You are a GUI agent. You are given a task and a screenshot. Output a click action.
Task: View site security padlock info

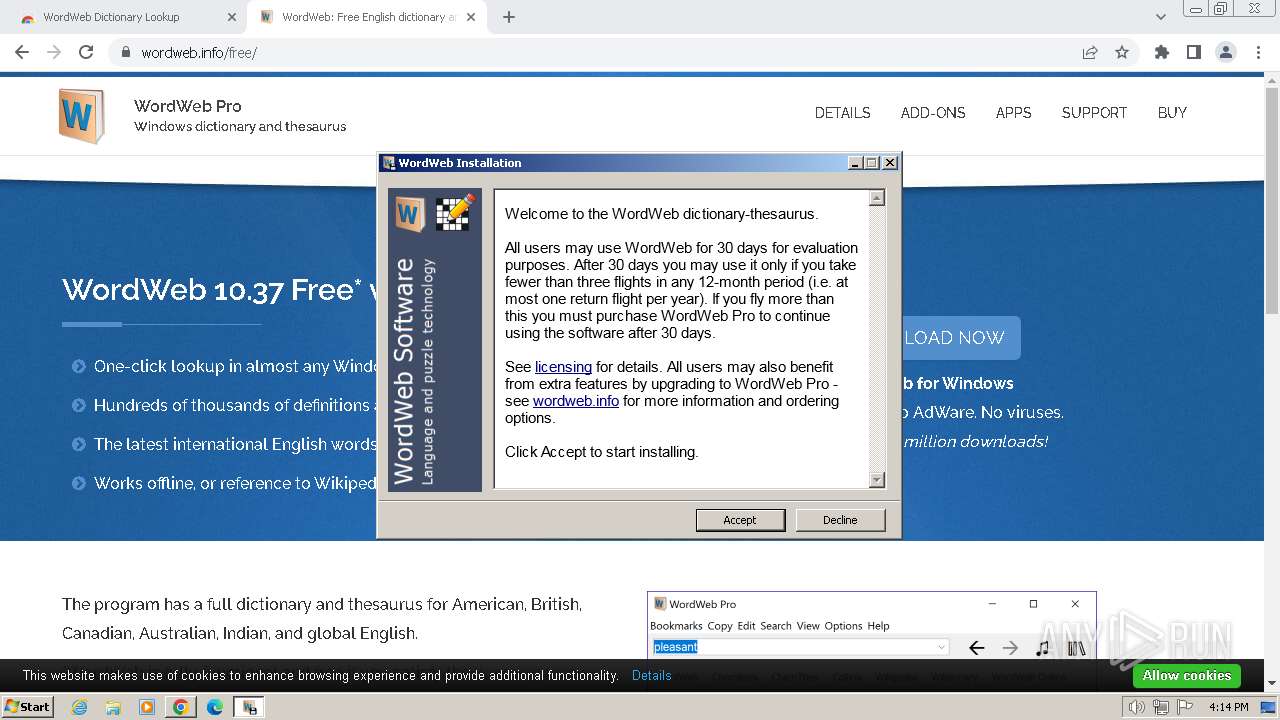point(126,52)
